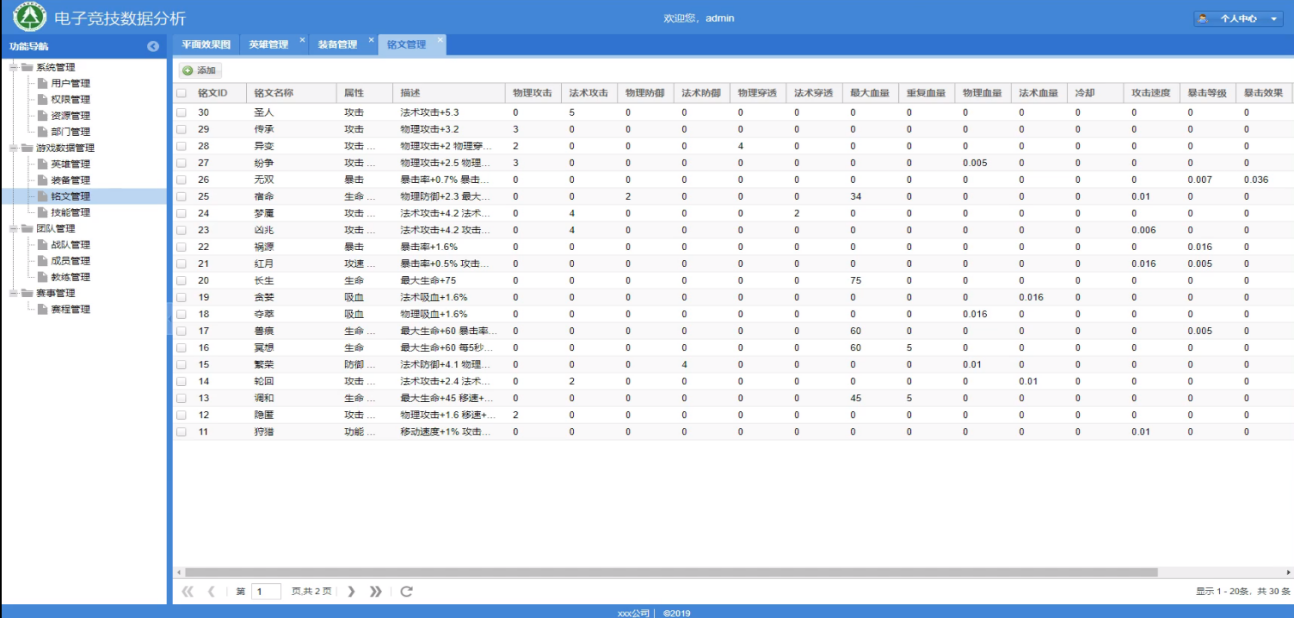Click the scrollbar left arrow below table
This screenshot has height=618, width=1294.
coord(178,573)
